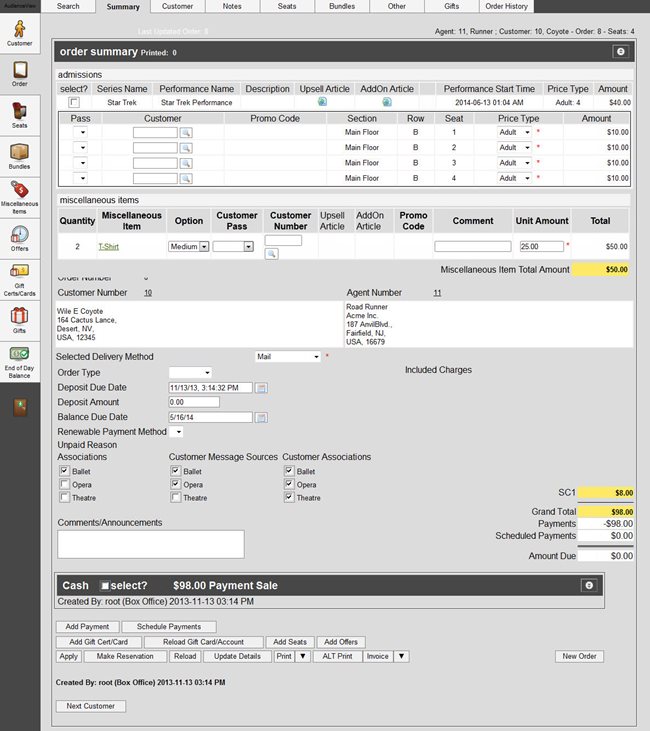
Task: Search customer for seat 3 row
Action: 186,164
